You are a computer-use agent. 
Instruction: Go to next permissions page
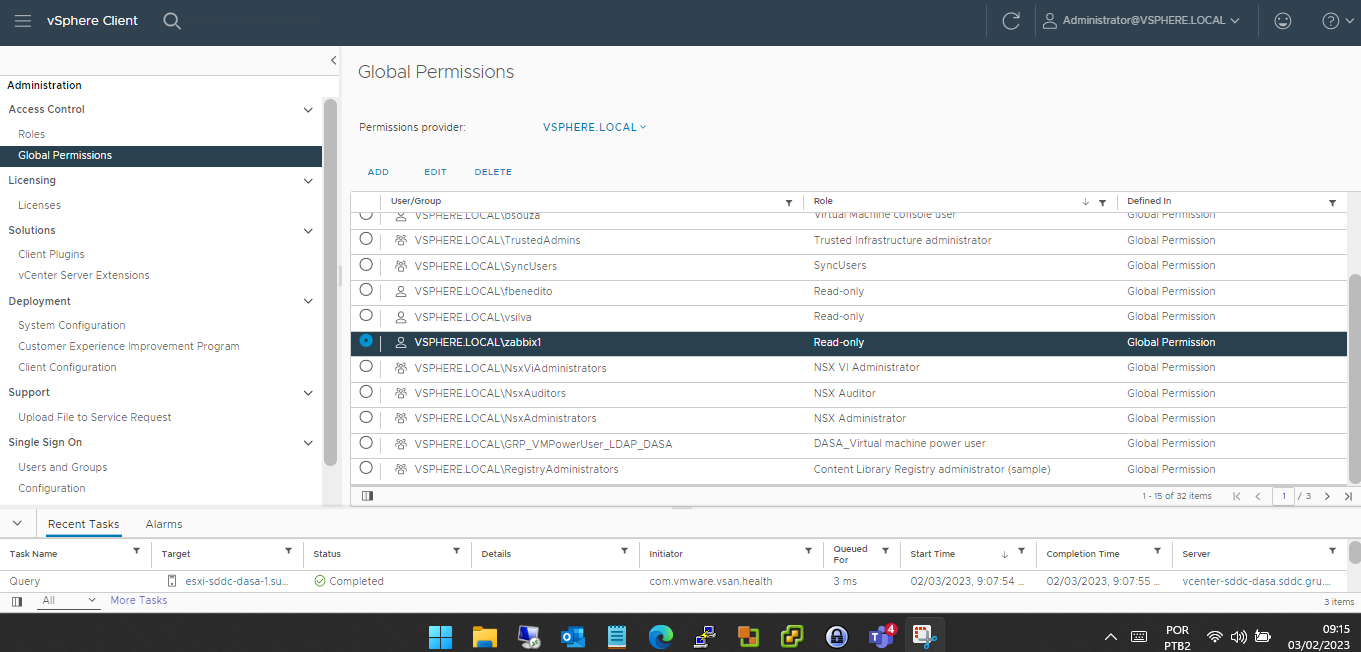coord(1327,496)
